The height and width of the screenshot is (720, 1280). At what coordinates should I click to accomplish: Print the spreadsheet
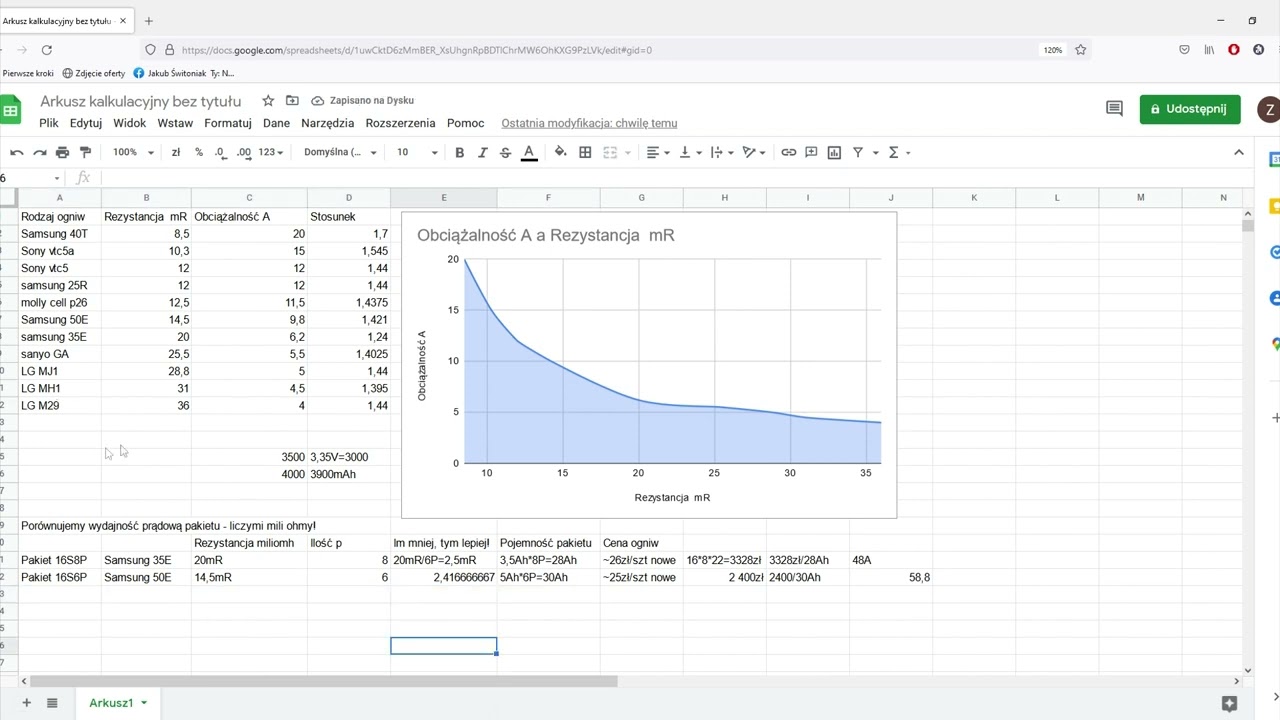[x=62, y=152]
